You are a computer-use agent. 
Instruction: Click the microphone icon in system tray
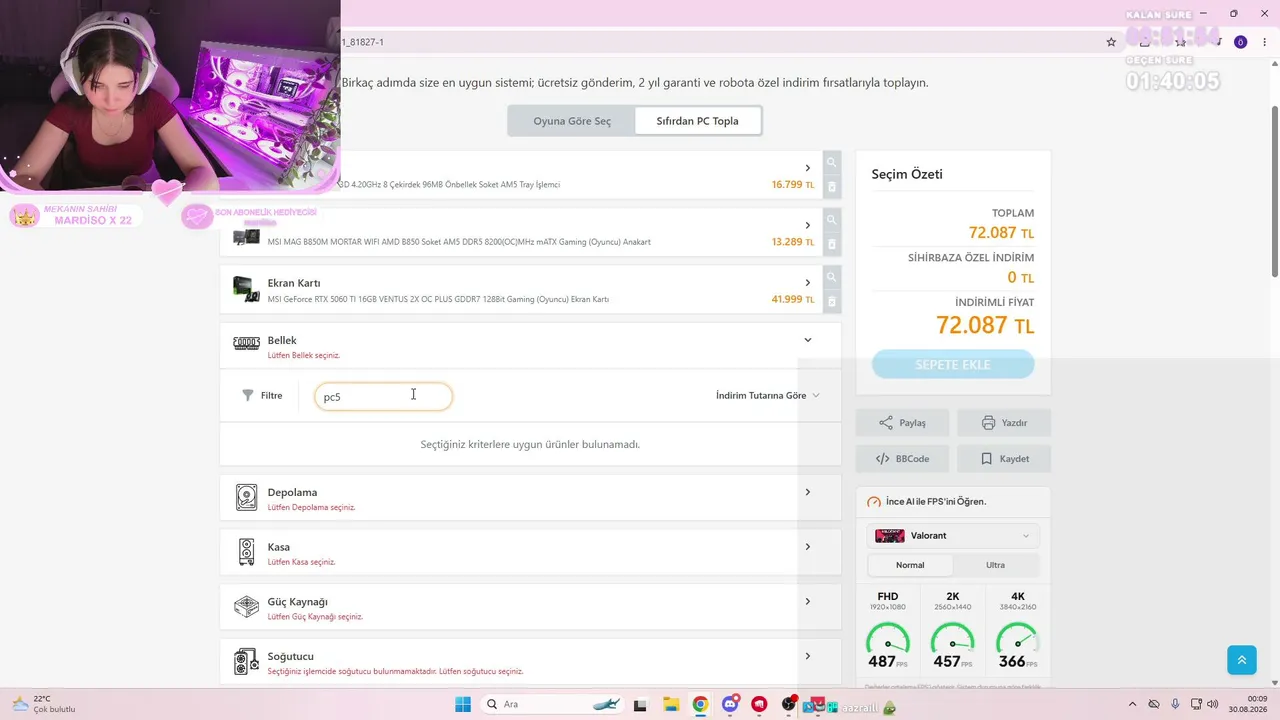click(x=1175, y=704)
